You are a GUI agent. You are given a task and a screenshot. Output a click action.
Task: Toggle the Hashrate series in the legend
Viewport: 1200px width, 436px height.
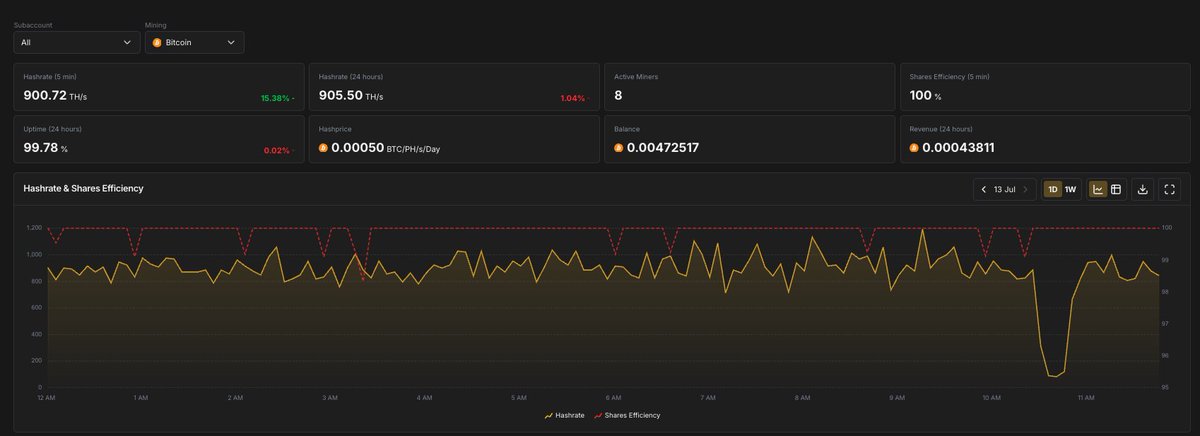(x=565, y=415)
